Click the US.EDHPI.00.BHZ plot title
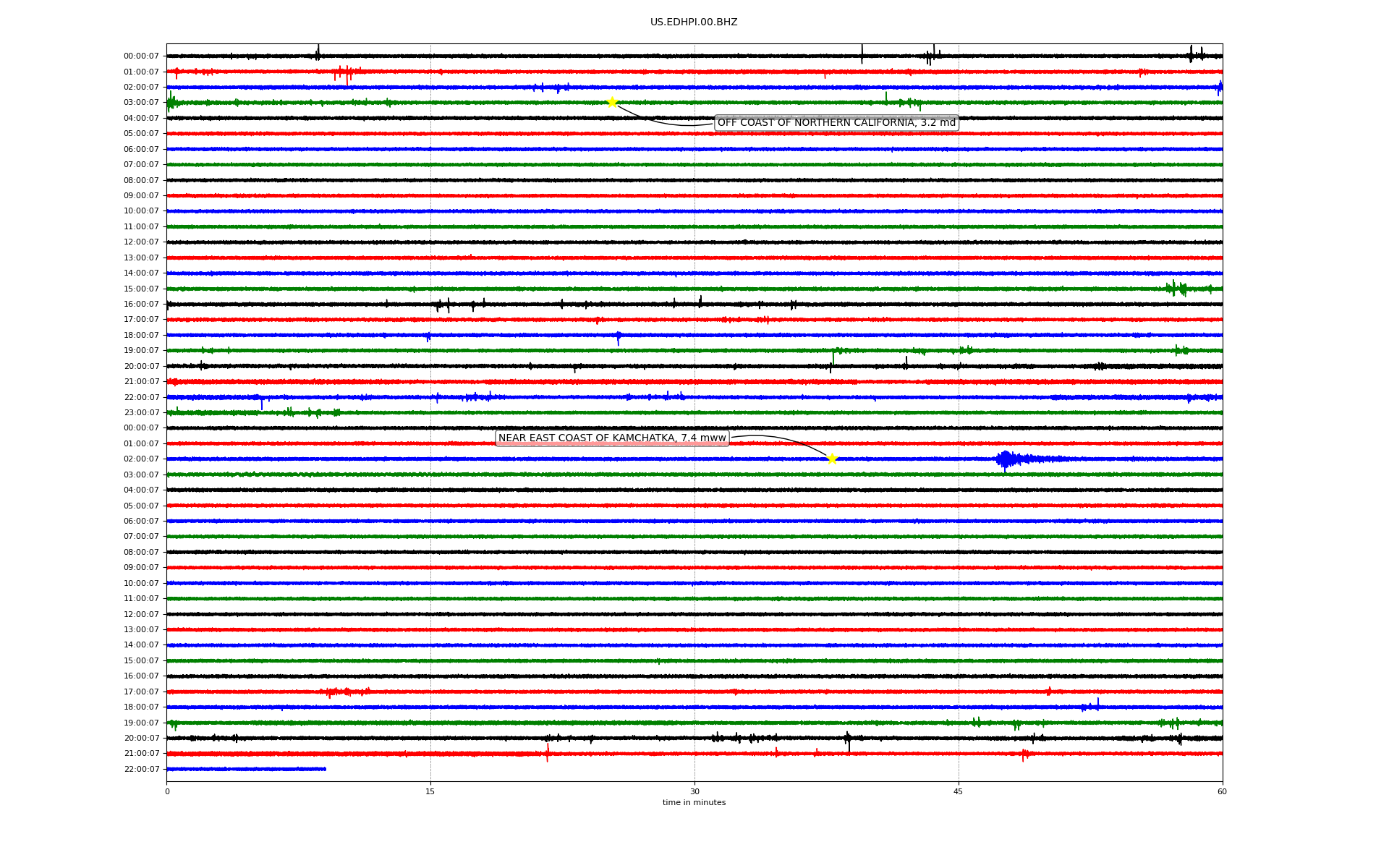1389x868 pixels. (x=694, y=22)
